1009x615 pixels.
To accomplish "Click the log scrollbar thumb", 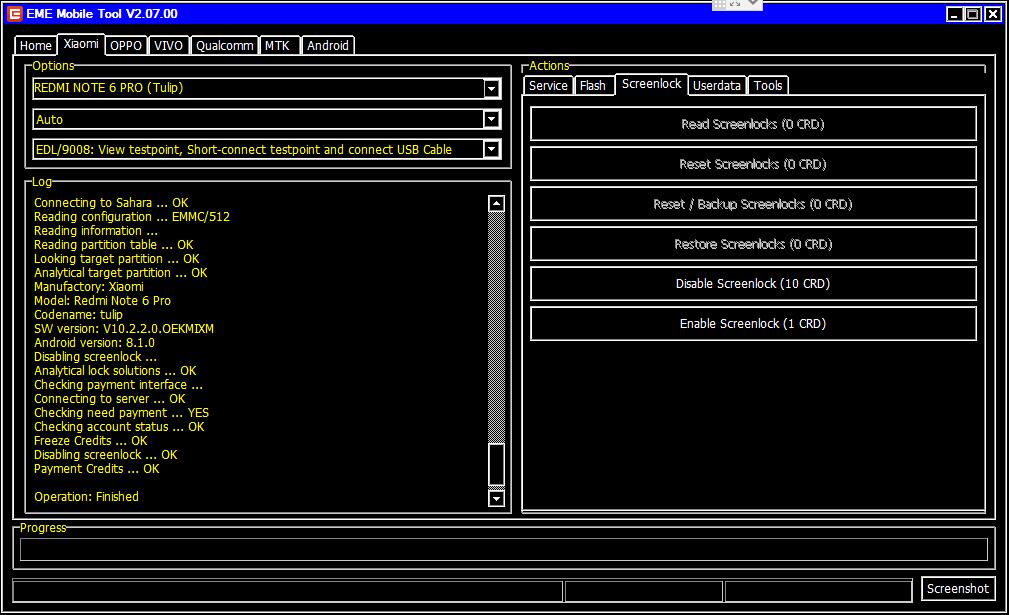I will pyautogui.click(x=496, y=464).
